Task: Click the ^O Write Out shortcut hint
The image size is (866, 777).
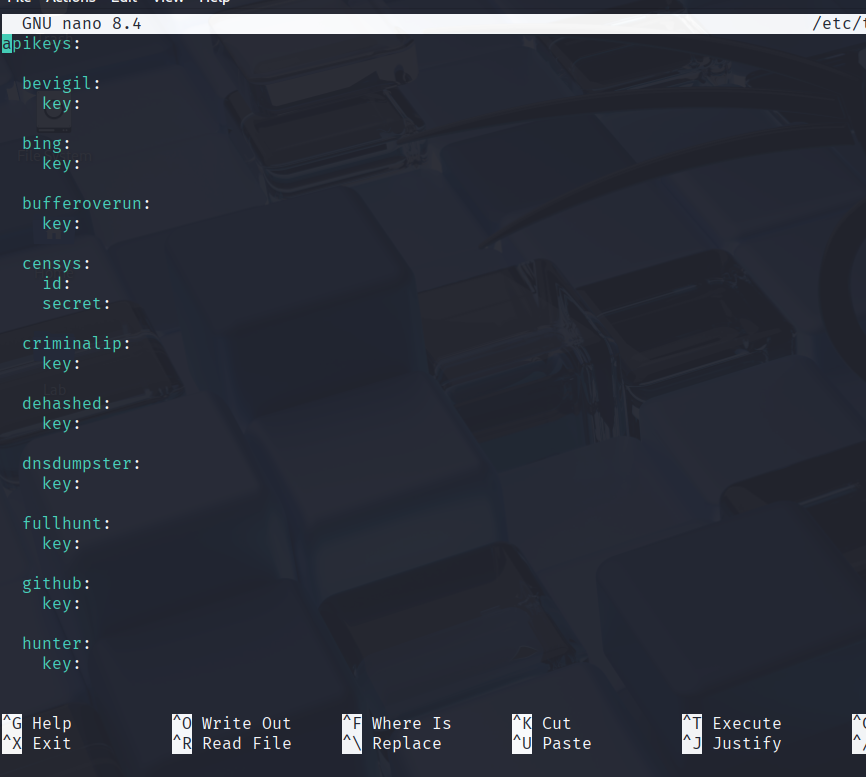Action: 231,723
